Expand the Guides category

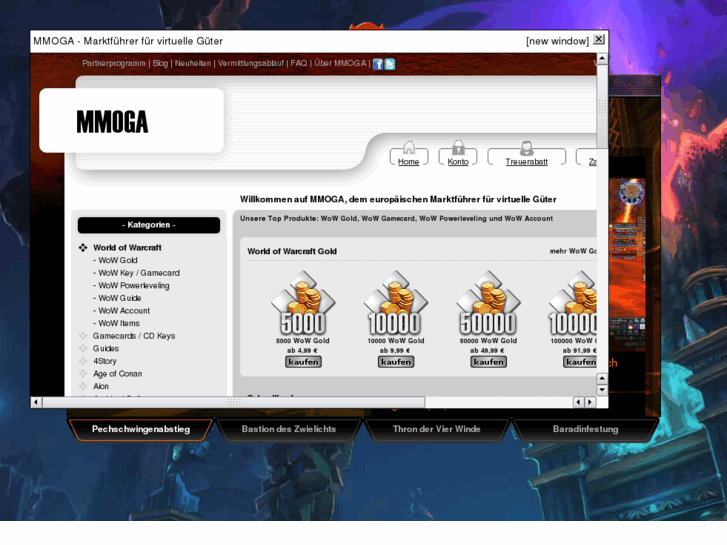pyautogui.click(x=106, y=348)
